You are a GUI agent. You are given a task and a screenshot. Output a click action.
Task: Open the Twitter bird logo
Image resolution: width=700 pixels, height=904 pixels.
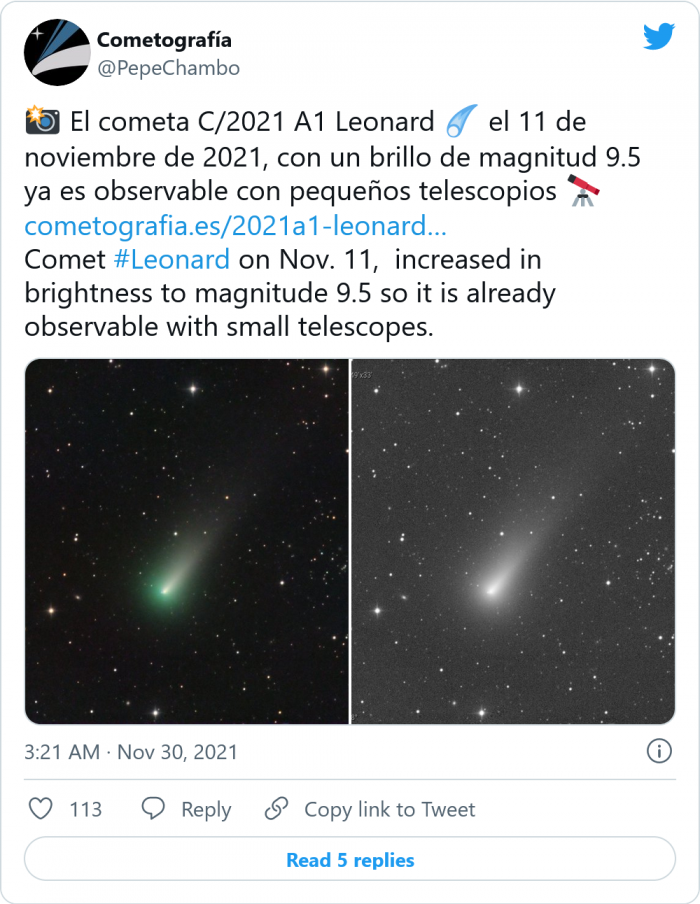point(658,37)
